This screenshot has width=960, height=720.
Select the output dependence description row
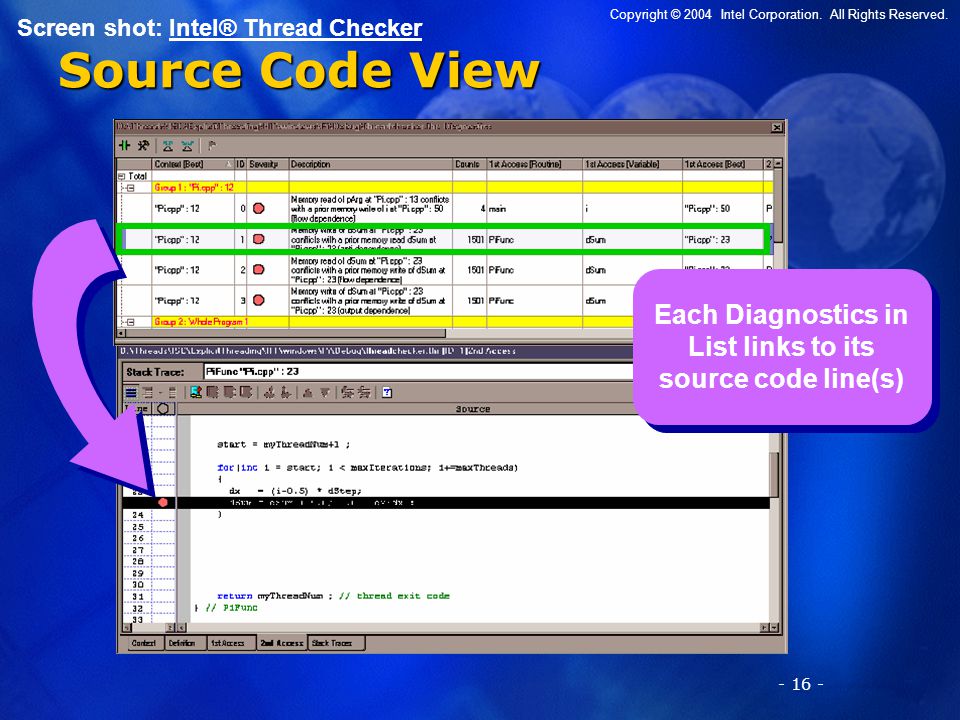coord(370,300)
